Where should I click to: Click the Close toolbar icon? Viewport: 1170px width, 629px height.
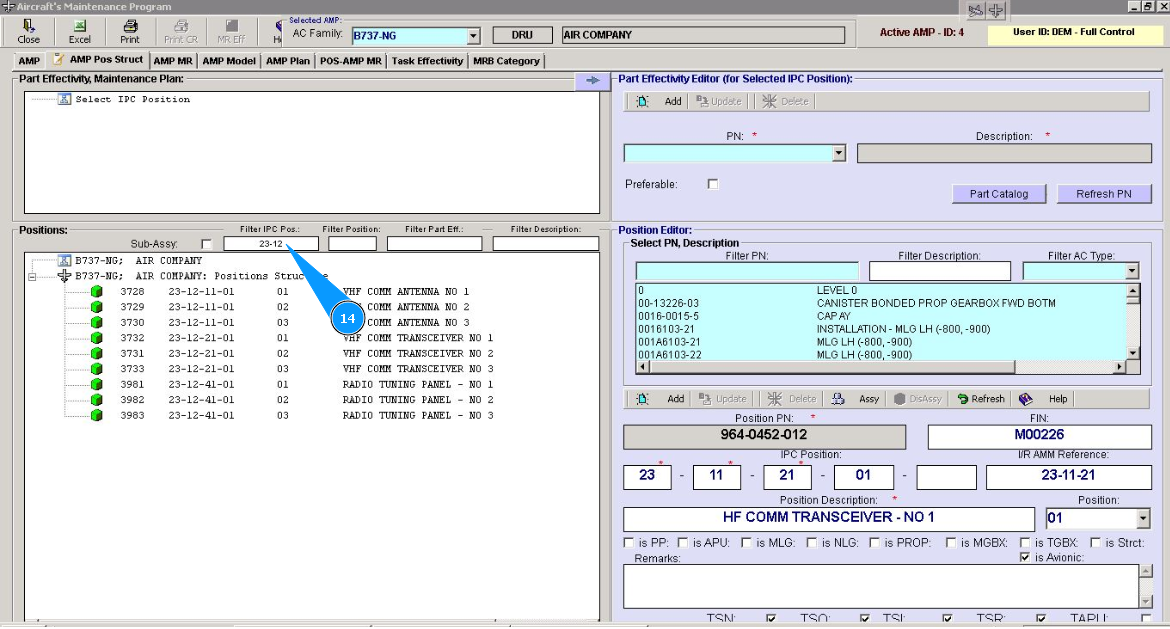point(29,27)
